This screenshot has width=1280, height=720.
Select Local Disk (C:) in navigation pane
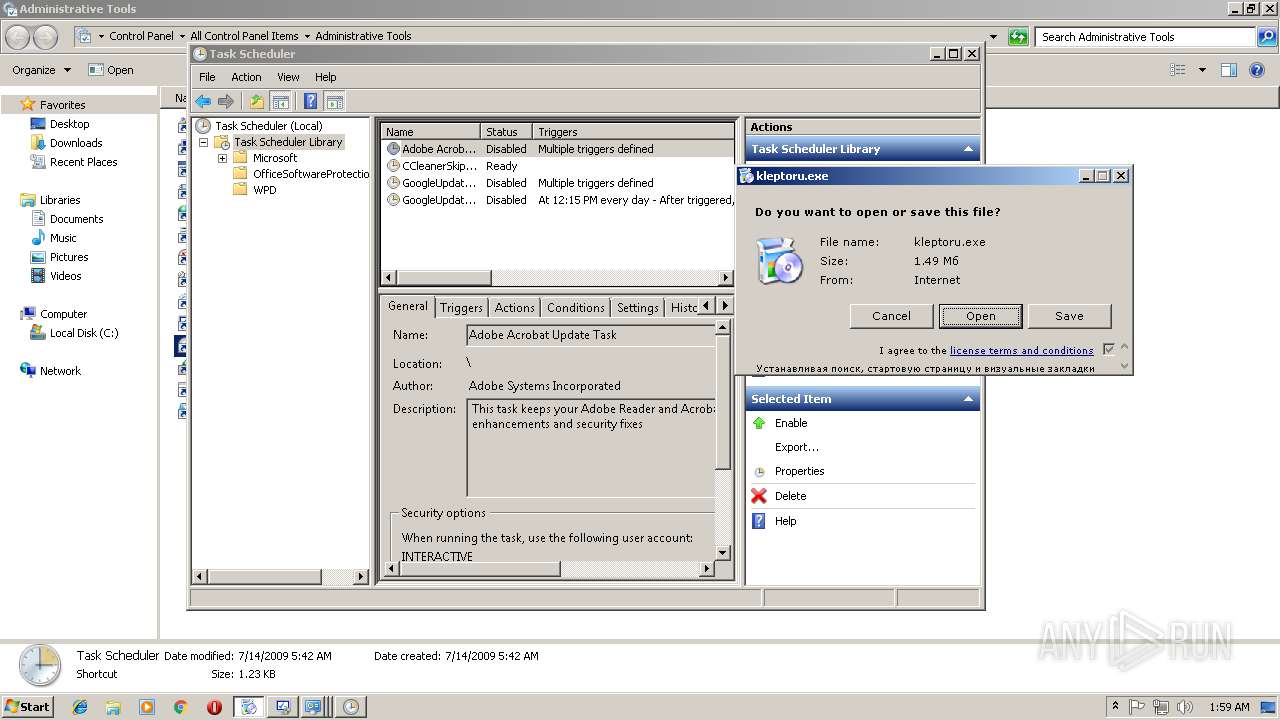click(84, 333)
